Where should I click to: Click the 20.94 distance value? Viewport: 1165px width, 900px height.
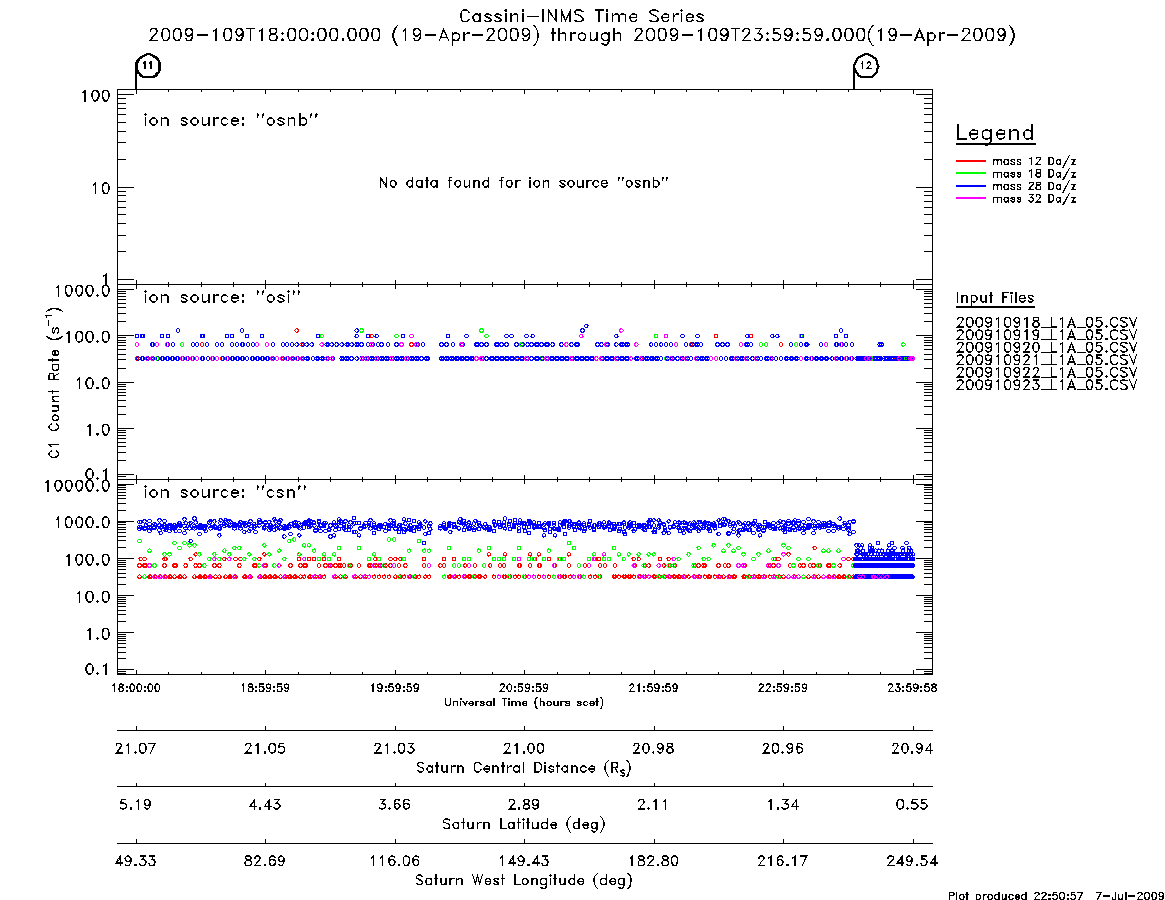click(912, 748)
